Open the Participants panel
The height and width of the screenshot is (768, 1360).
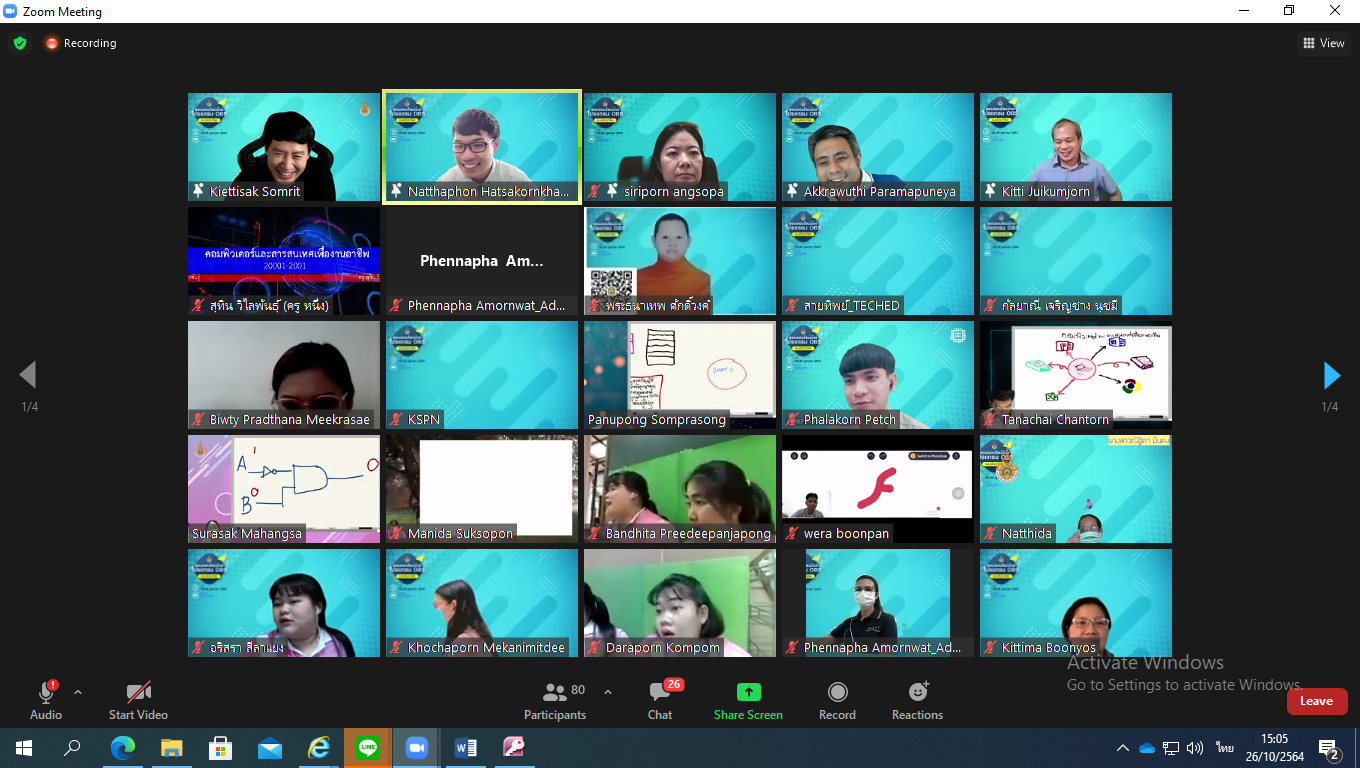pyautogui.click(x=555, y=701)
